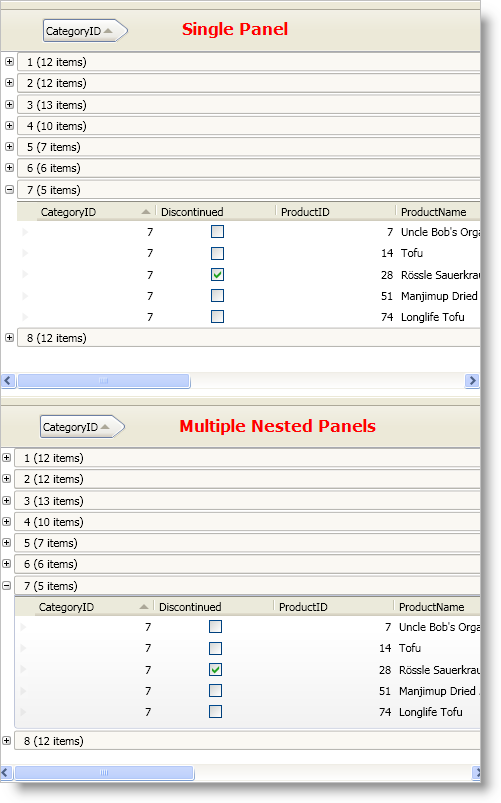The width and height of the screenshot is (501, 803).
Task: Select Uncle Bob's row indicator in Single Panel
Action: (x=26, y=231)
